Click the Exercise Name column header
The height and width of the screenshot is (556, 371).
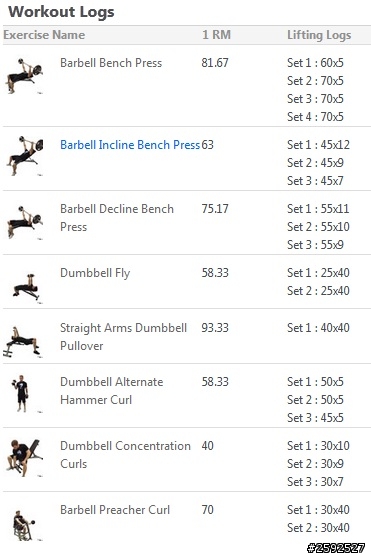[44, 35]
